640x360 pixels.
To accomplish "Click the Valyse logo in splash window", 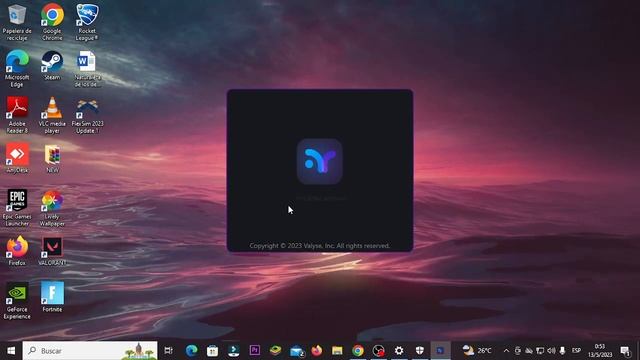I will click(x=320, y=162).
